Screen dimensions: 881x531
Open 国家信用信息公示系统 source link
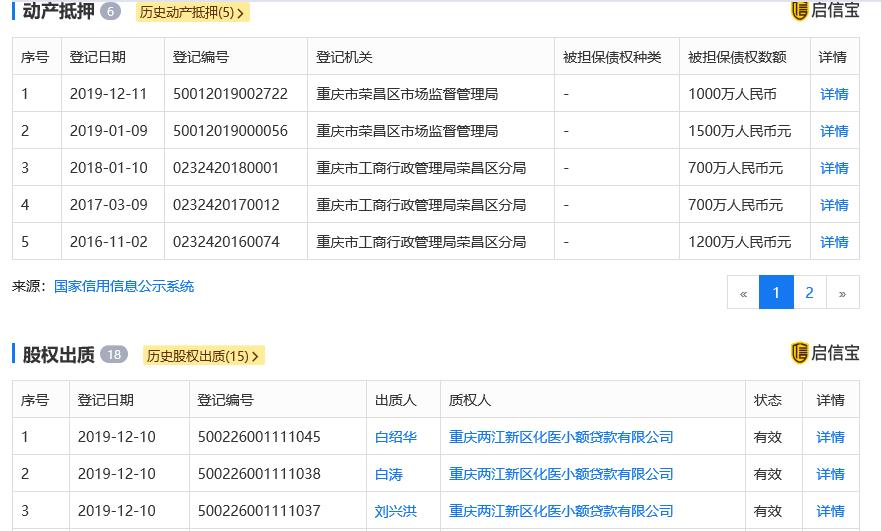click(124, 287)
